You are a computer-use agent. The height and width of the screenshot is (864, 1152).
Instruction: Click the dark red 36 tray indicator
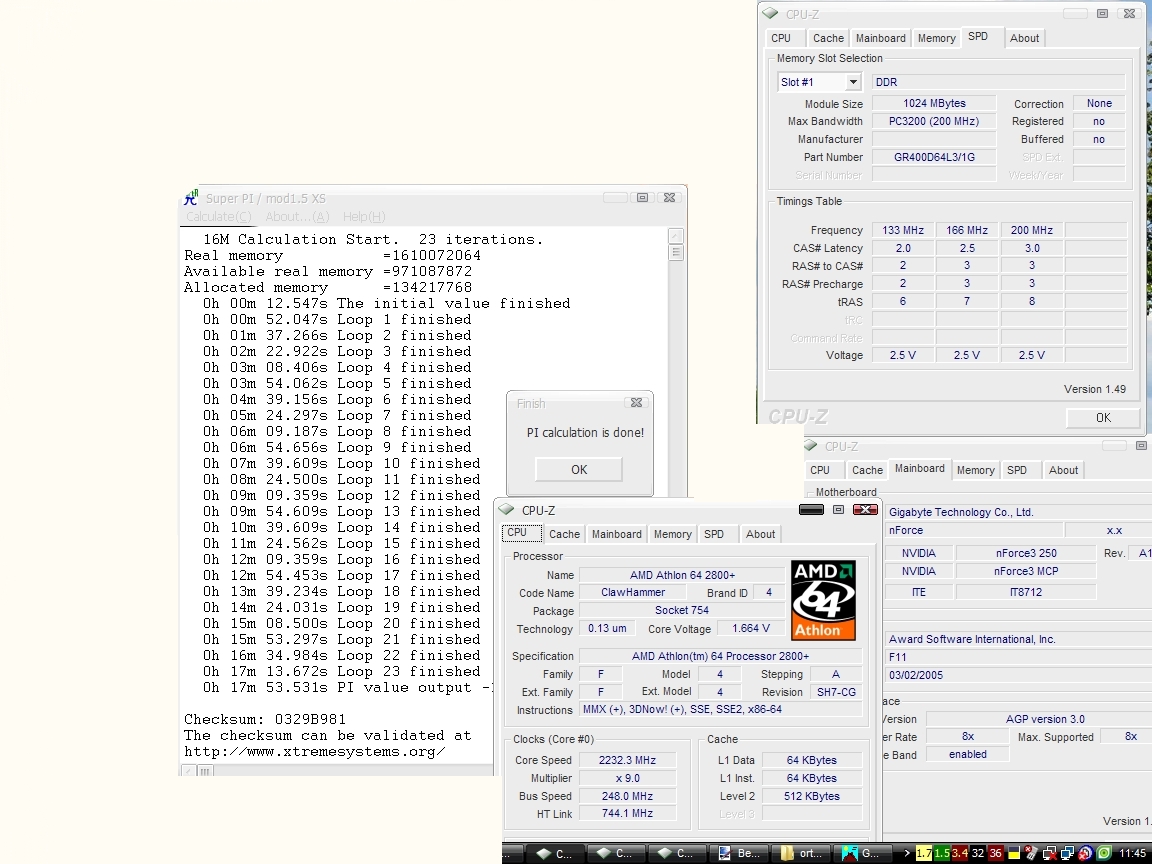(996, 853)
